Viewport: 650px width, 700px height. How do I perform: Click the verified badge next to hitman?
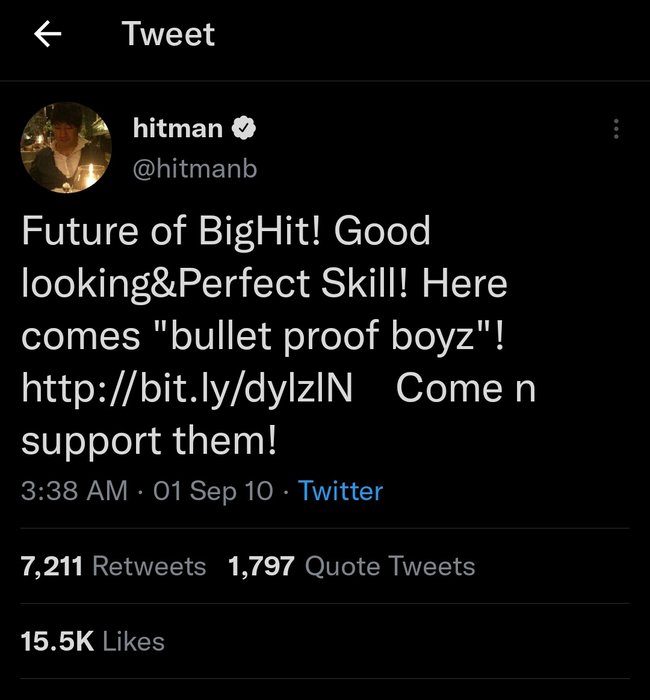pos(244,128)
